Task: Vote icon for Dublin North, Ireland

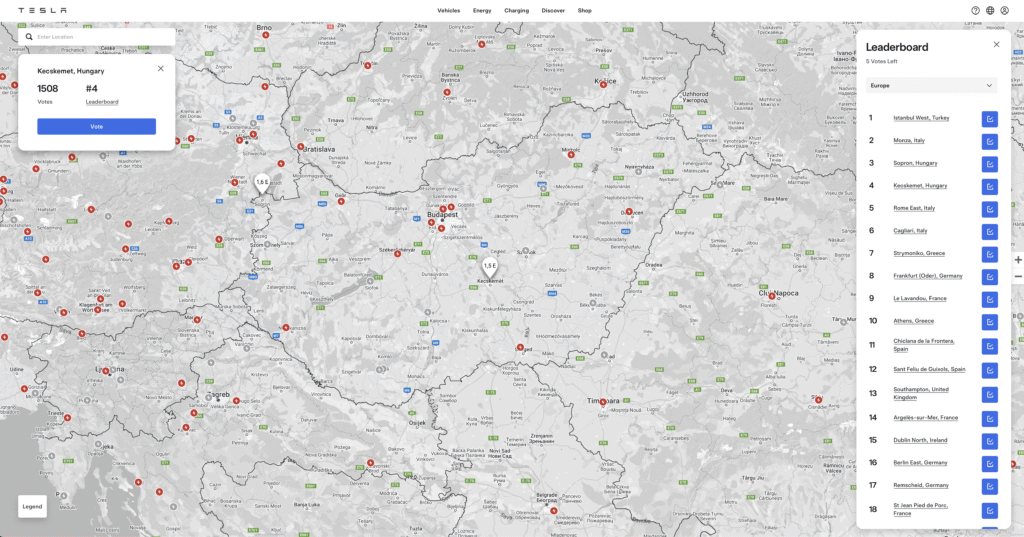Action: click(989, 441)
